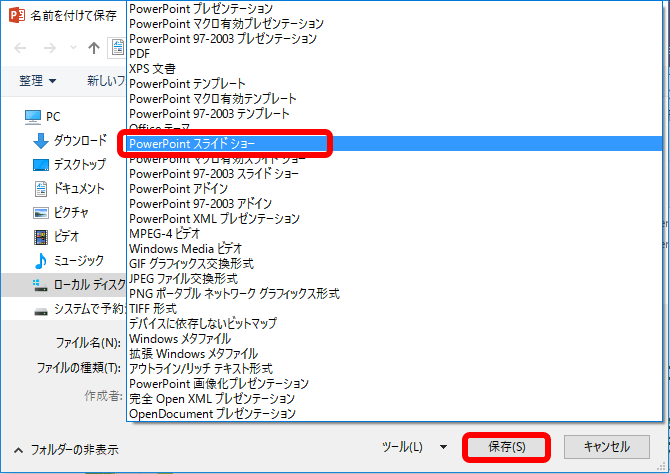Choose 完全 Open XML プレゼンテーション format
670x474 pixels.
point(394,398)
